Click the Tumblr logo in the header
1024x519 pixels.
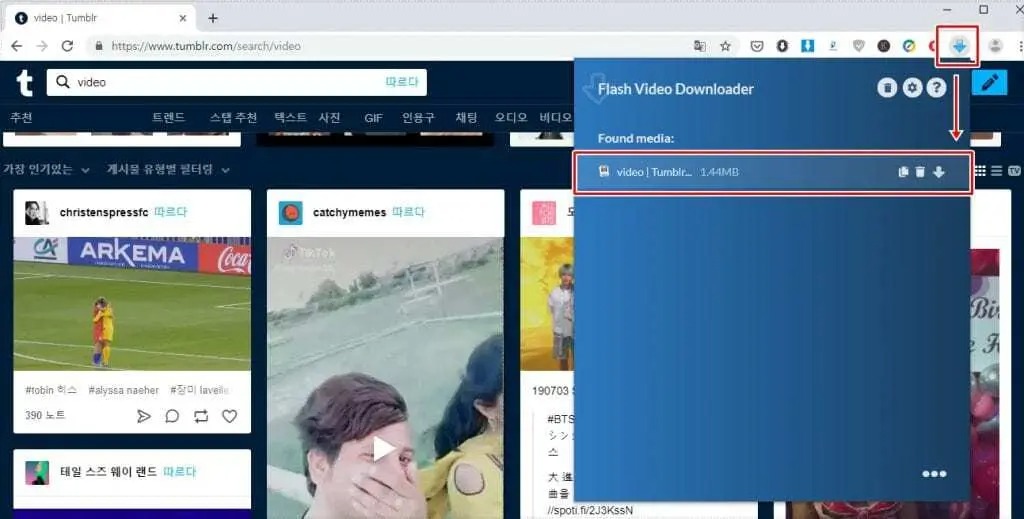click(25, 83)
